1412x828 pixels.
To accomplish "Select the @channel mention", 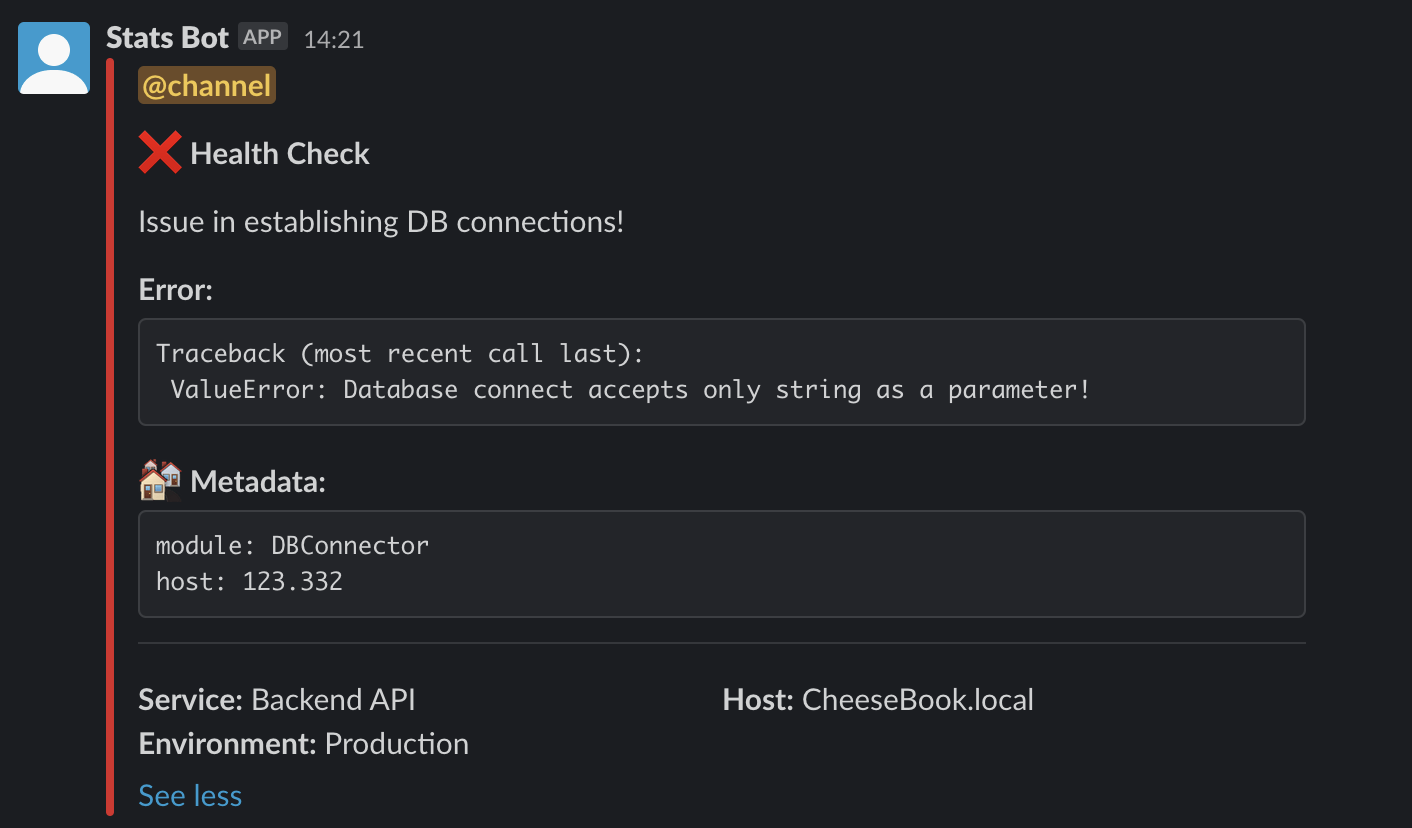I will pyautogui.click(x=207, y=87).
